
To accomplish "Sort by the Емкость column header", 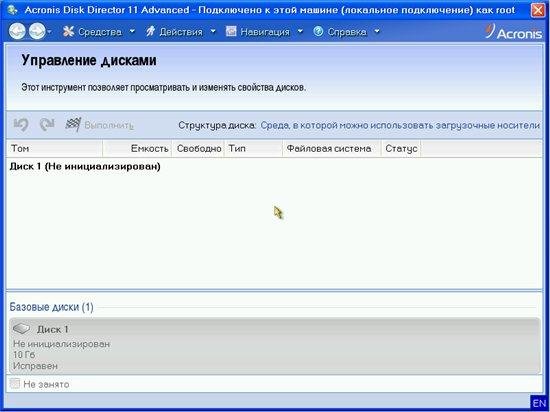I will 137,148.
